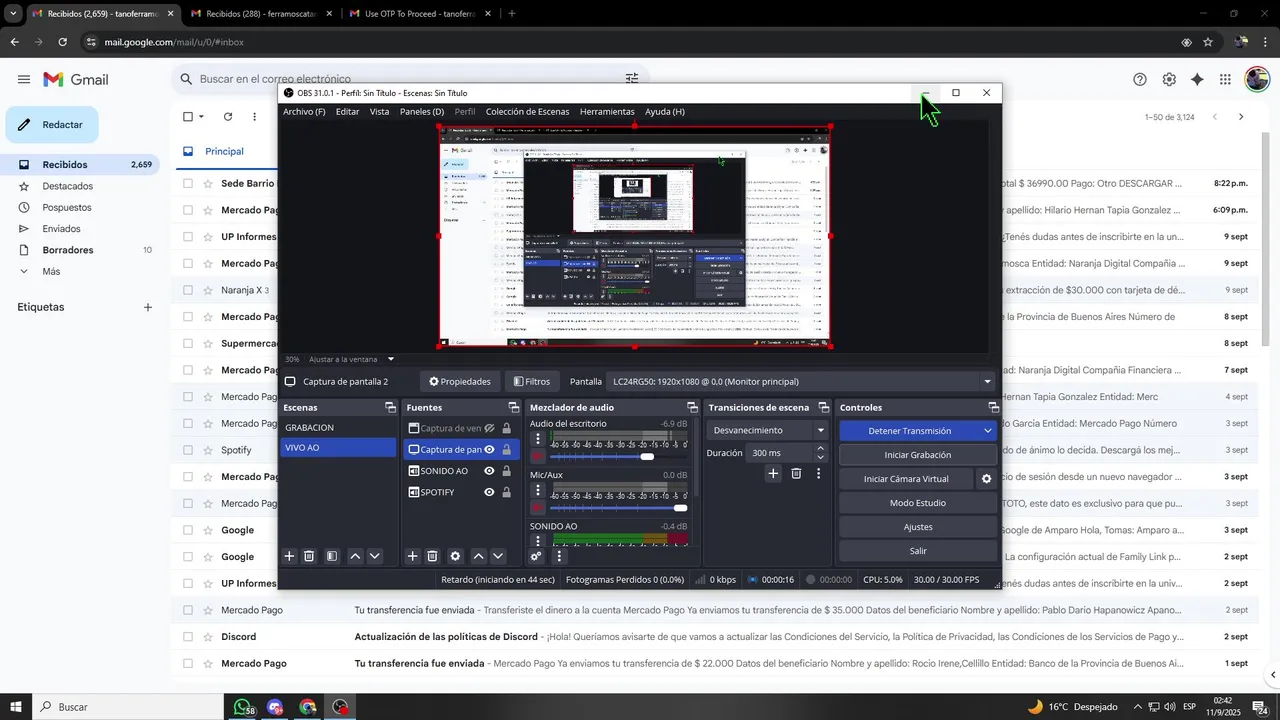1280x720 pixels.
Task: Unmute the Mic/Aux channel
Action: click(538, 508)
